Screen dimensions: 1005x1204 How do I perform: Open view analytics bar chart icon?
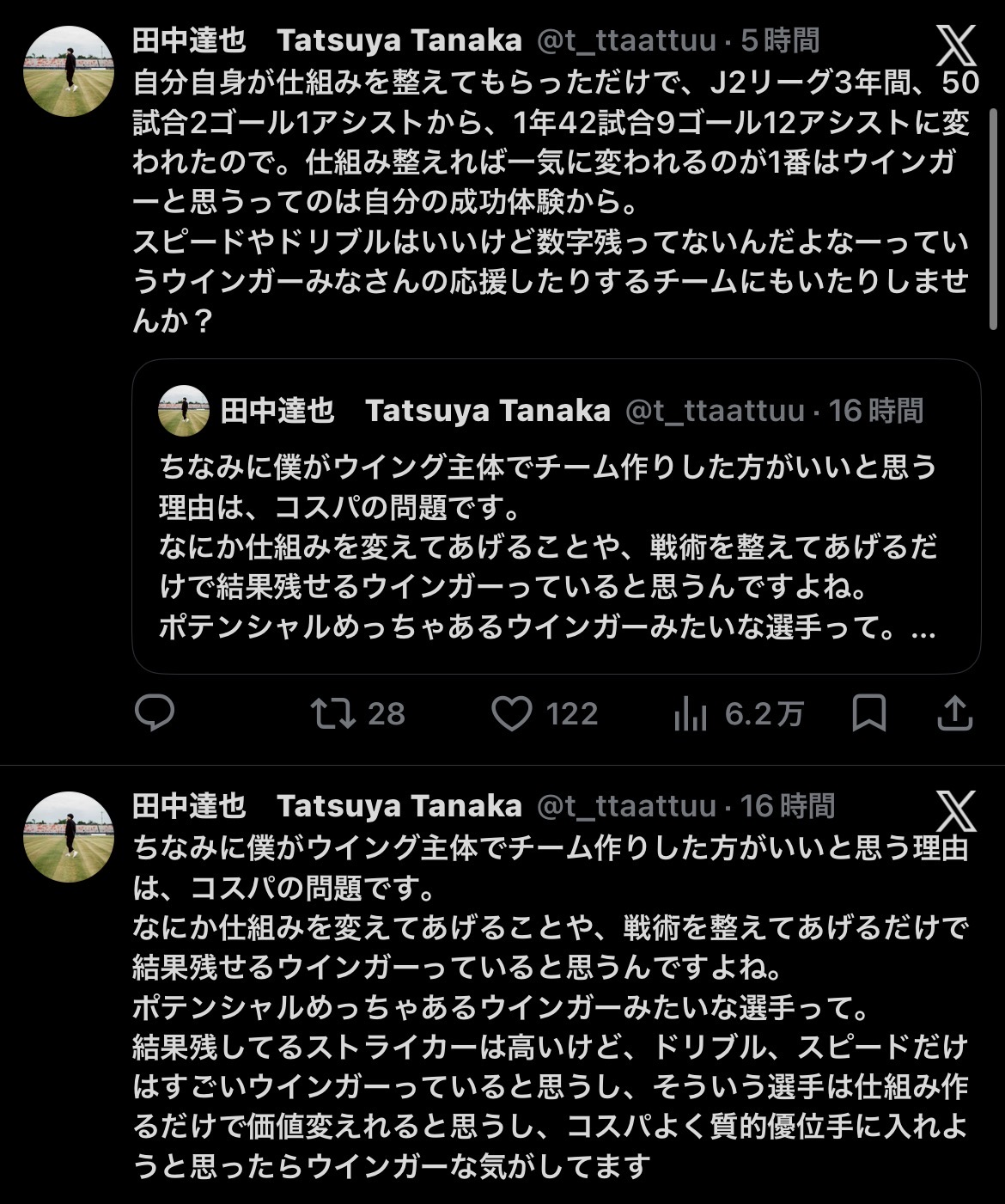click(690, 713)
